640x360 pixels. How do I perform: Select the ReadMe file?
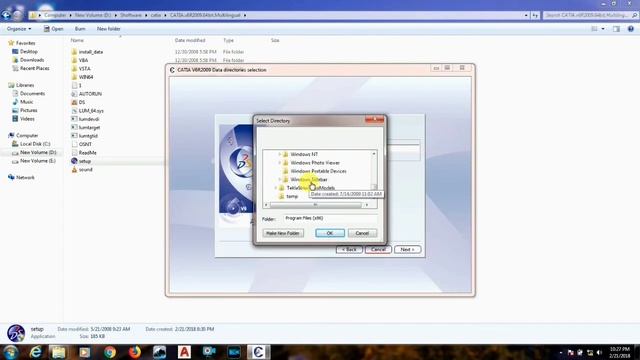87,153
